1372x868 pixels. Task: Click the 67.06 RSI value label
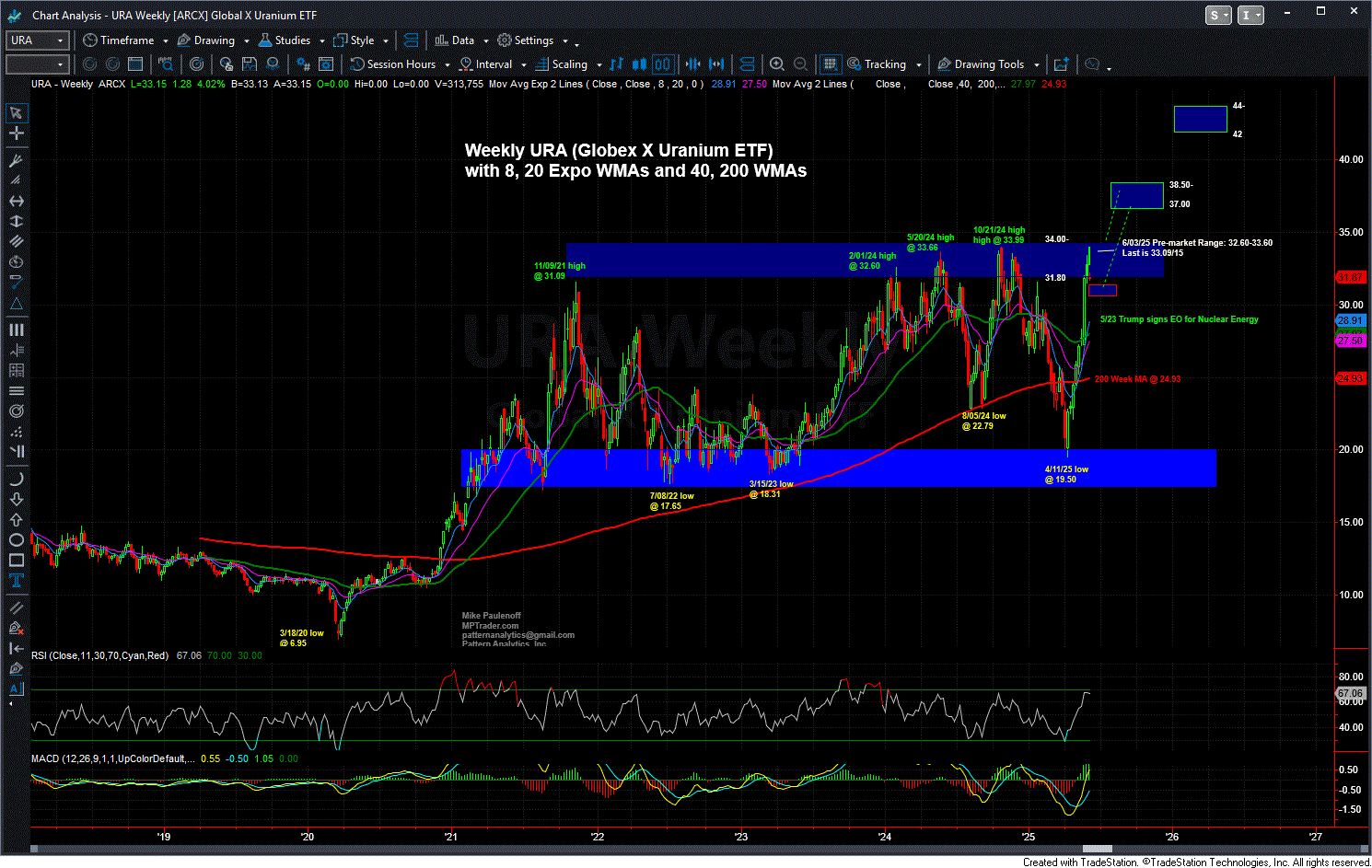coord(1350,693)
